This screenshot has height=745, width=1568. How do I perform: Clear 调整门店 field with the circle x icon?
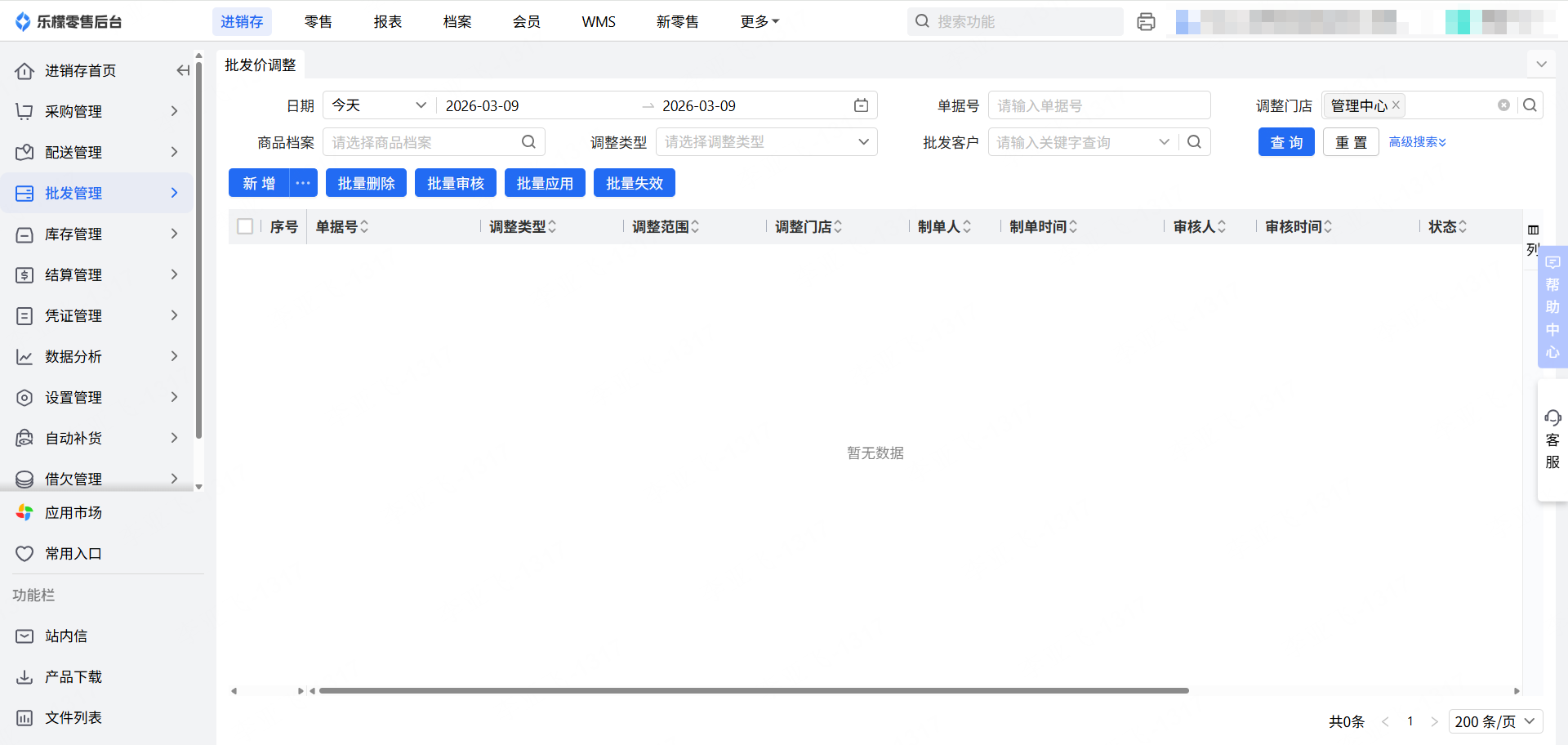[1503, 105]
